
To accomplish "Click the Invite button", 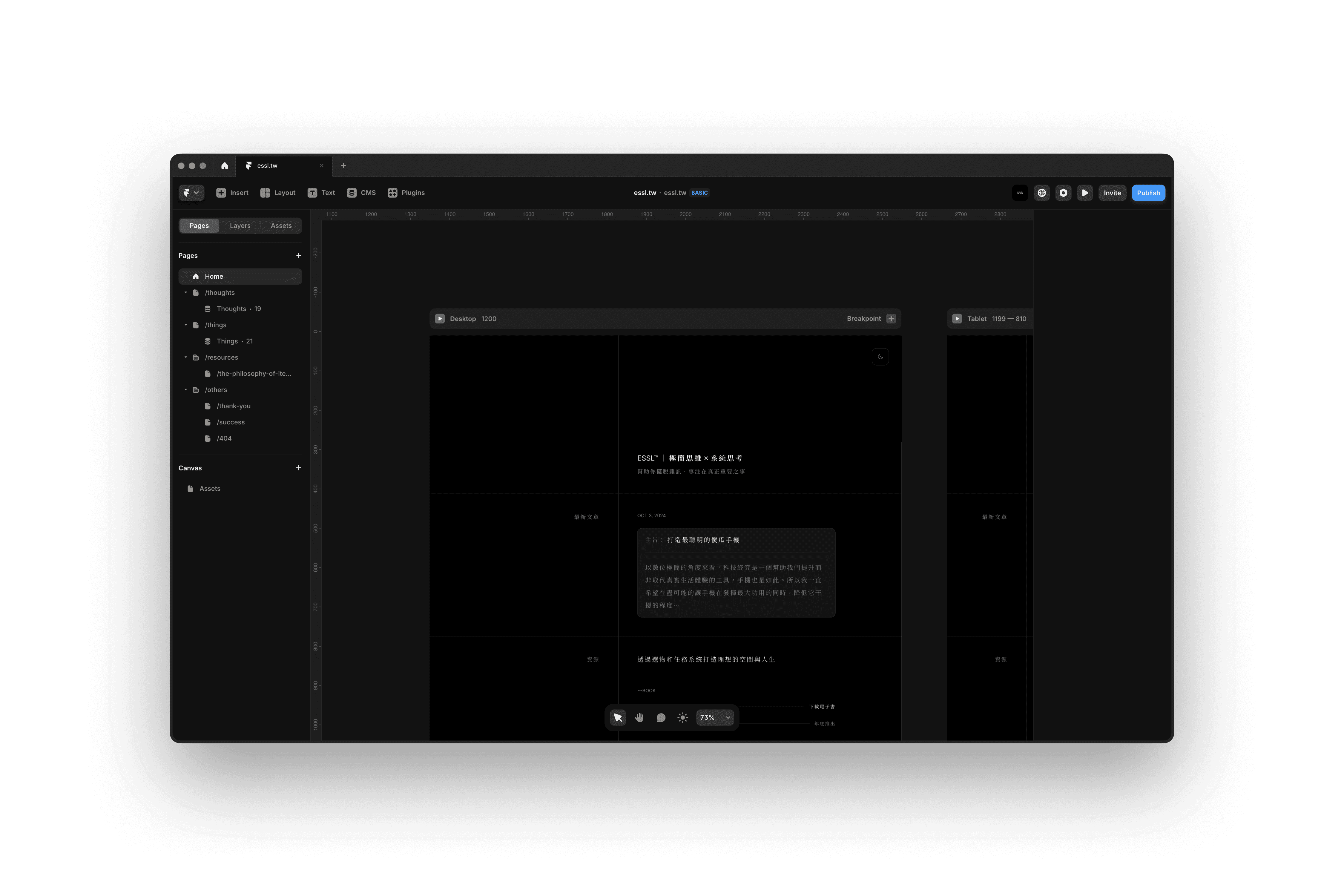I will coord(1112,192).
